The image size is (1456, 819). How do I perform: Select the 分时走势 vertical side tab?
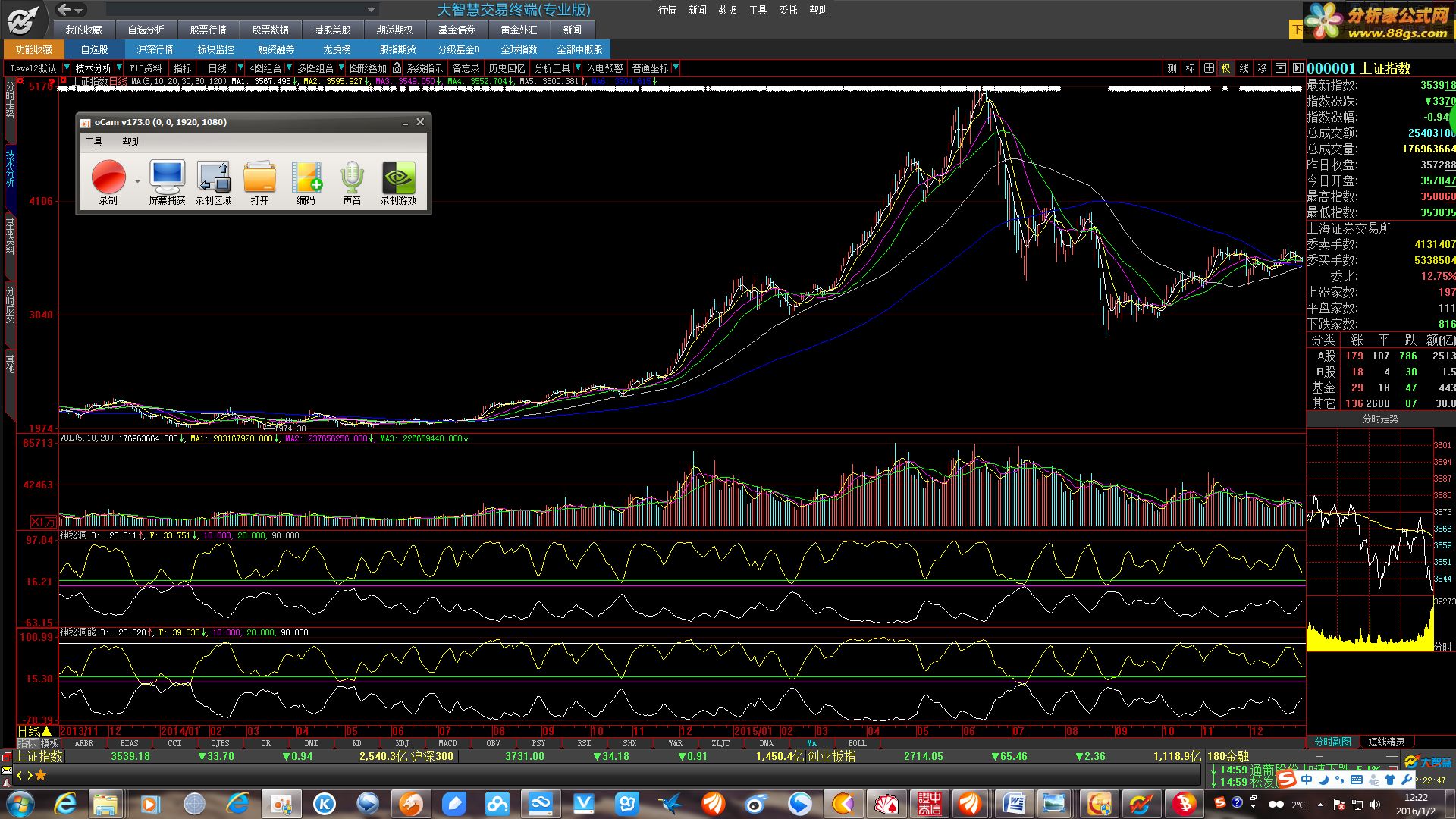10,101
